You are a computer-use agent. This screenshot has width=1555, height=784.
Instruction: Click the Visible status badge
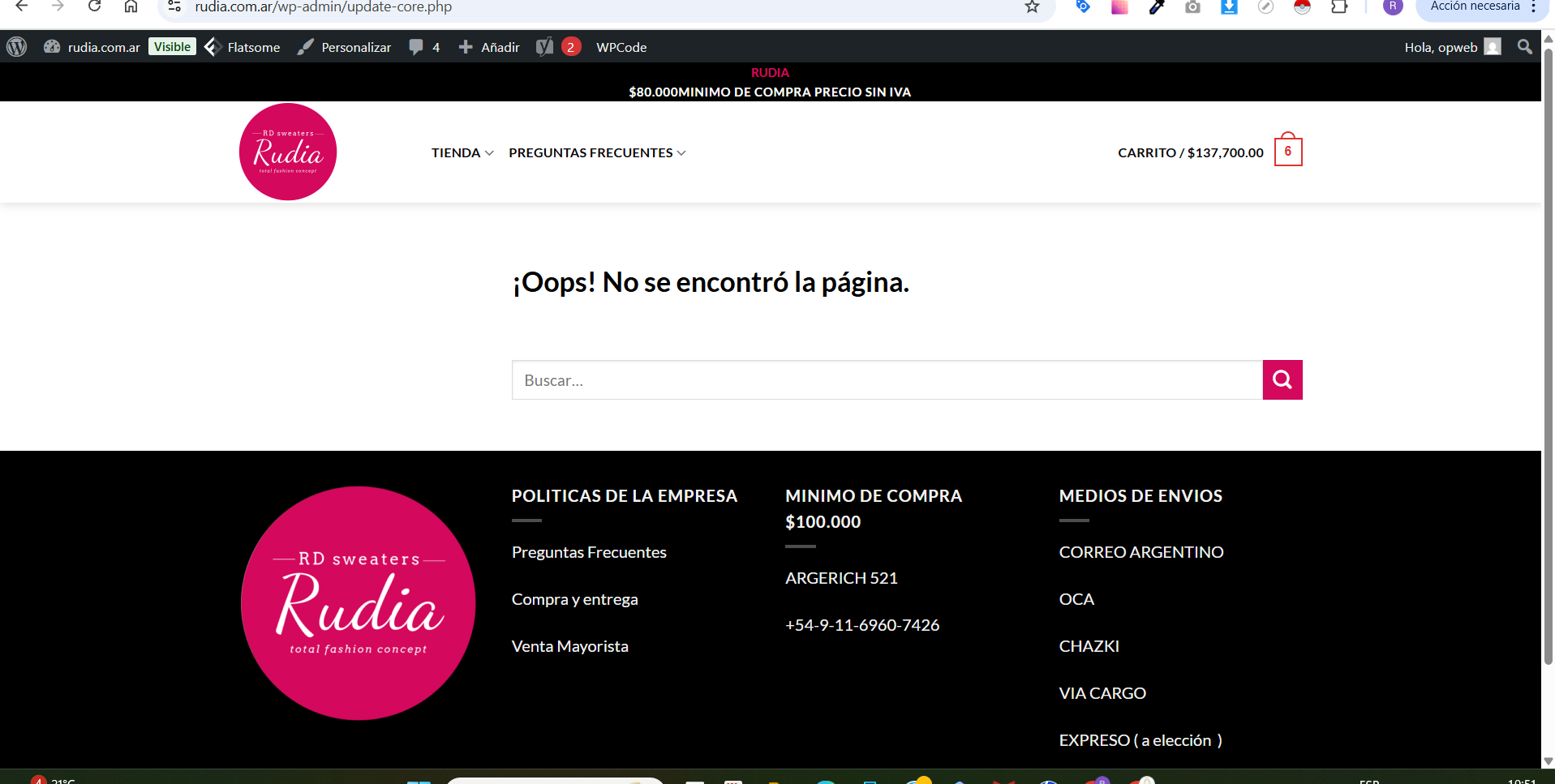(172, 47)
